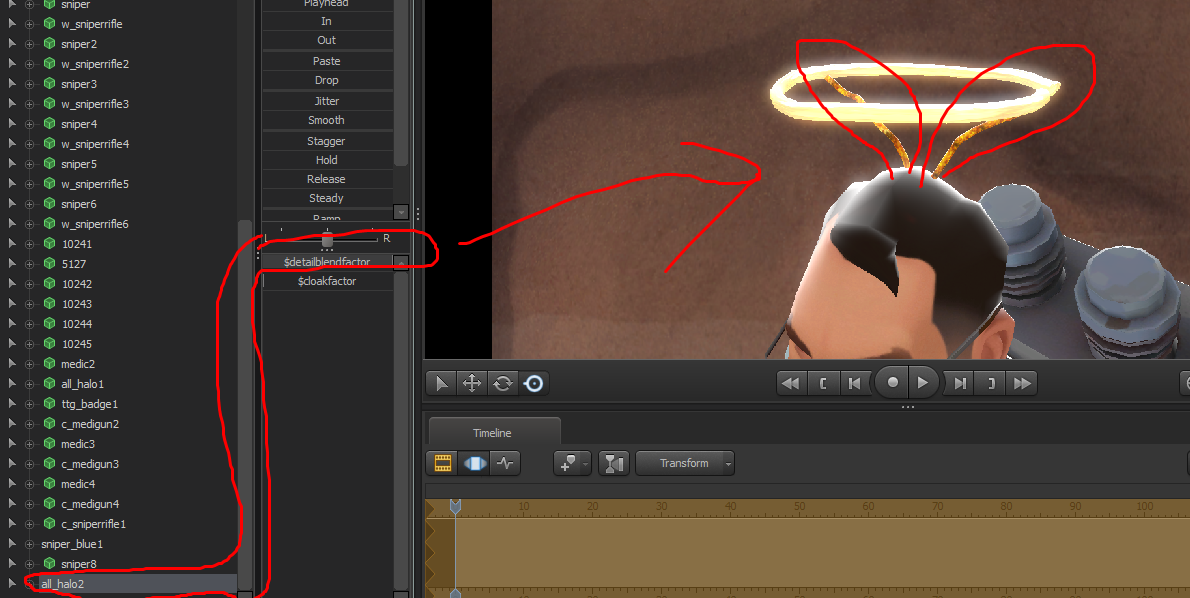Screen dimensions: 1190x598
Task: Click the green cube icon beside medic3
Action: coord(49,444)
